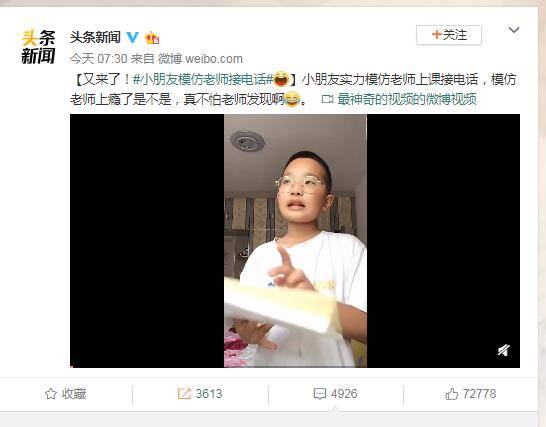Viewport: 546px width, 427px height.
Task: Follow 头条新闻 with the +关注 button
Action: tap(449, 35)
